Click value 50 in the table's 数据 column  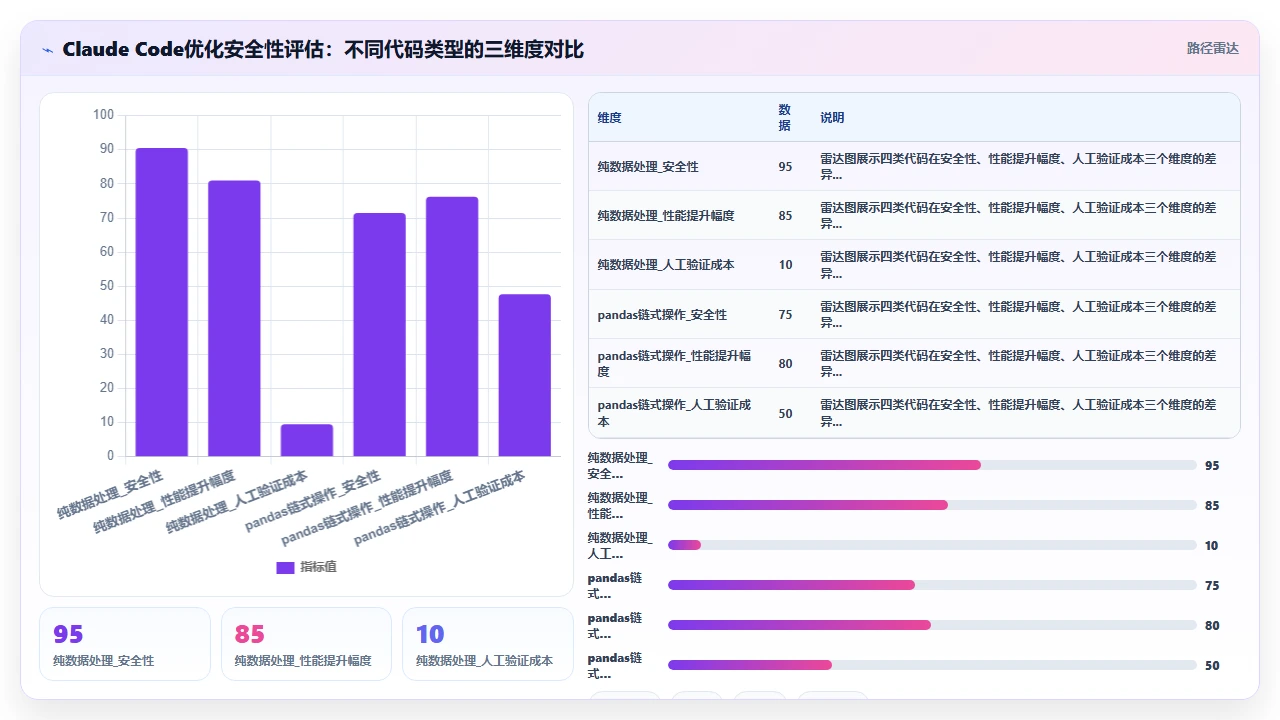pyautogui.click(x=785, y=414)
